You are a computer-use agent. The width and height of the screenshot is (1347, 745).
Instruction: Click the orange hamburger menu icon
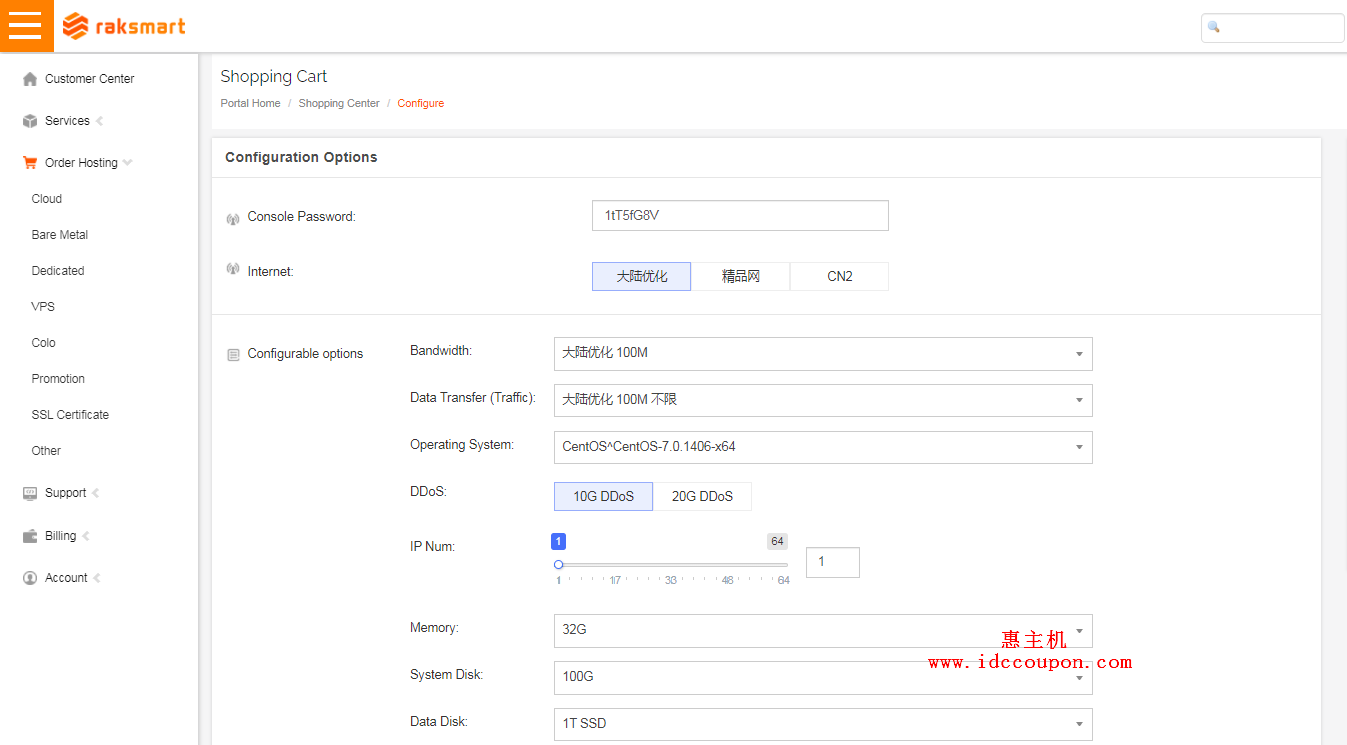click(x=26, y=26)
